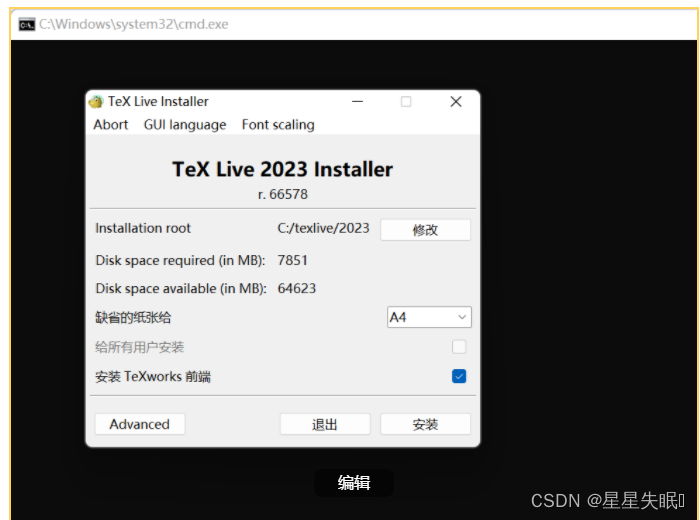Open the Abort menu
The height and width of the screenshot is (520, 700).
point(111,125)
